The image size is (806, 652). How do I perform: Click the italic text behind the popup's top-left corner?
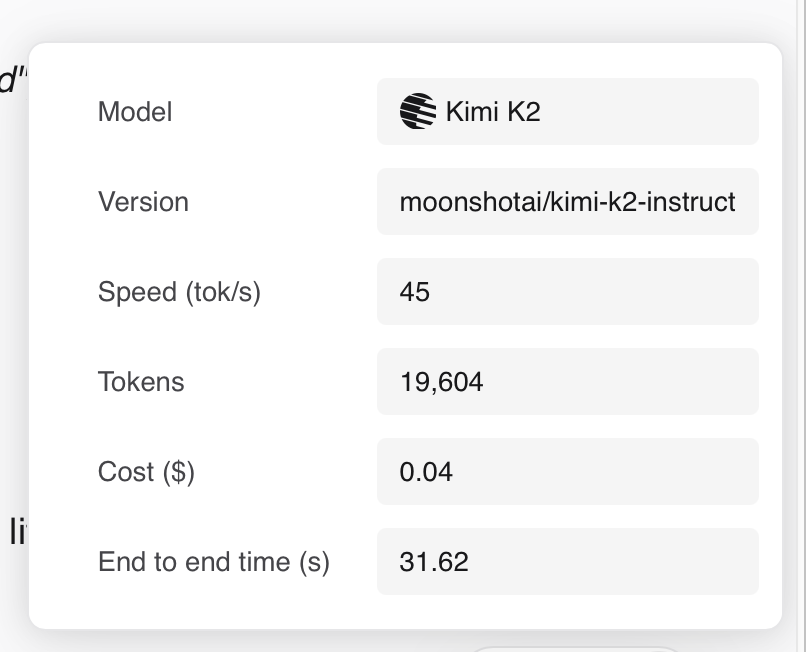pyautogui.click(x=10, y=82)
